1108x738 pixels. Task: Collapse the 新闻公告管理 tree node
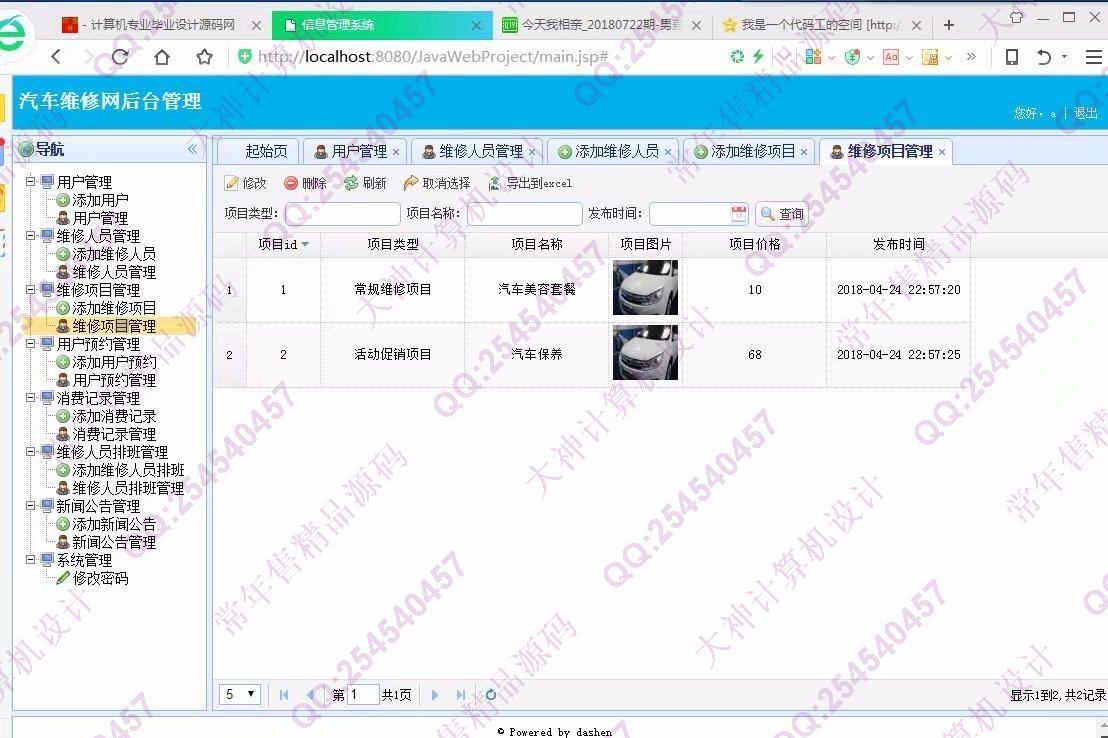[x=31, y=506]
